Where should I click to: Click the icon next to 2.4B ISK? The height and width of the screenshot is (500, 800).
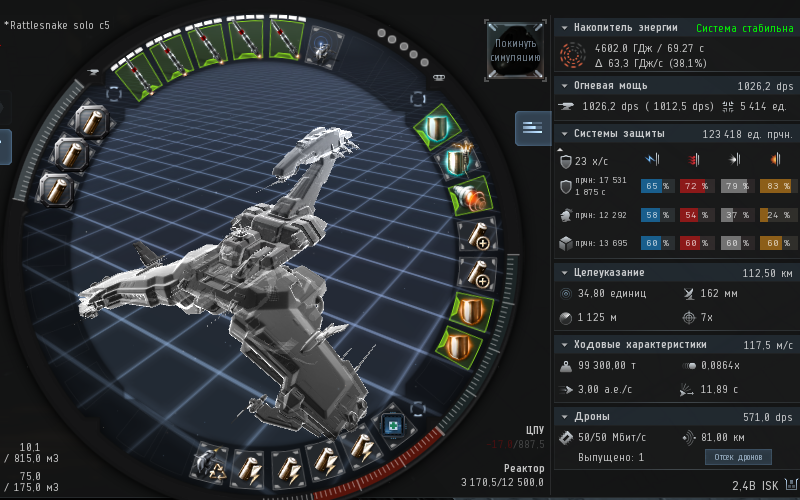point(787,486)
